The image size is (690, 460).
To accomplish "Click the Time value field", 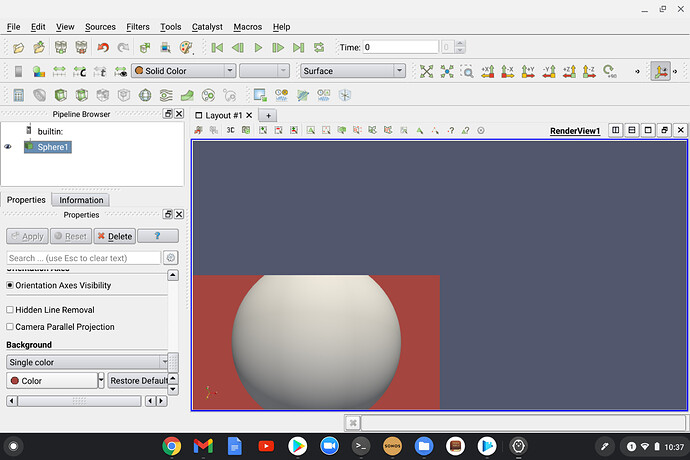I will point(400,47).
